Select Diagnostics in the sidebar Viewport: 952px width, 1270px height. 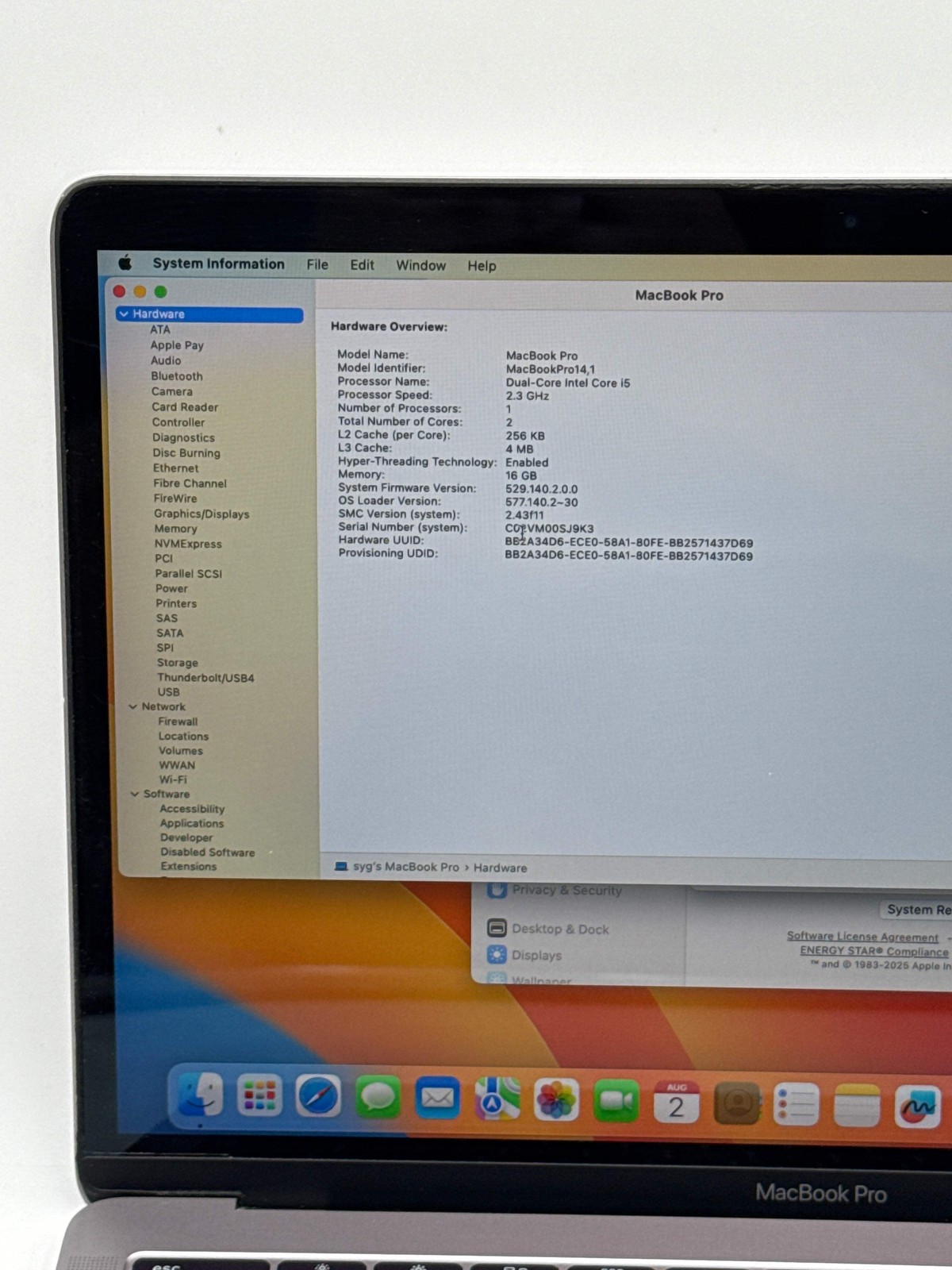(x=183, y=437)
